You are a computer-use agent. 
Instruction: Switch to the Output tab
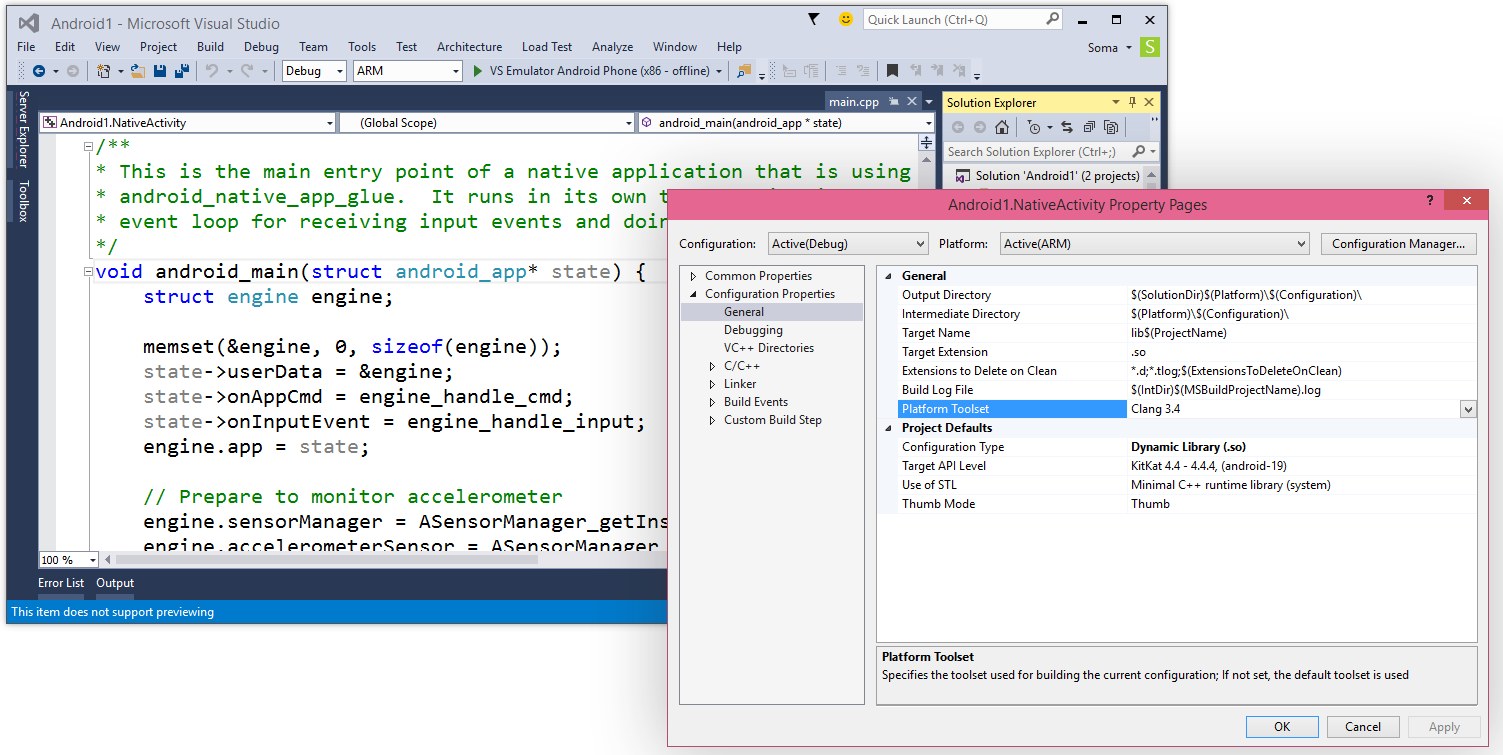[115, 583]
